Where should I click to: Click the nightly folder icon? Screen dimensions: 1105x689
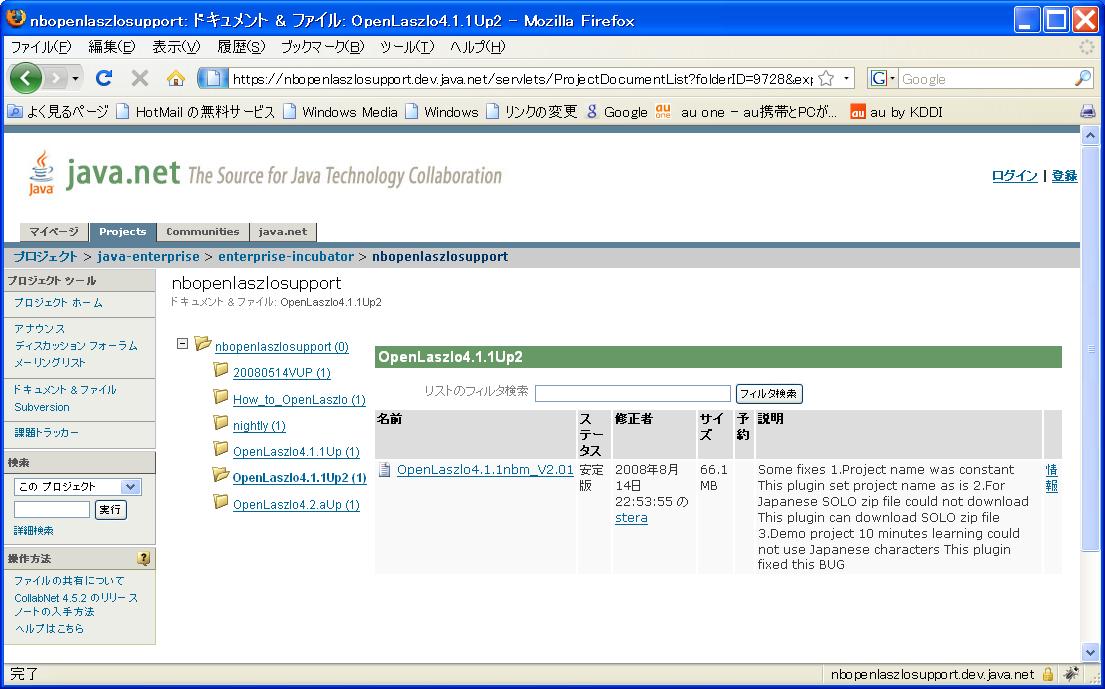(x=221, y=423)
